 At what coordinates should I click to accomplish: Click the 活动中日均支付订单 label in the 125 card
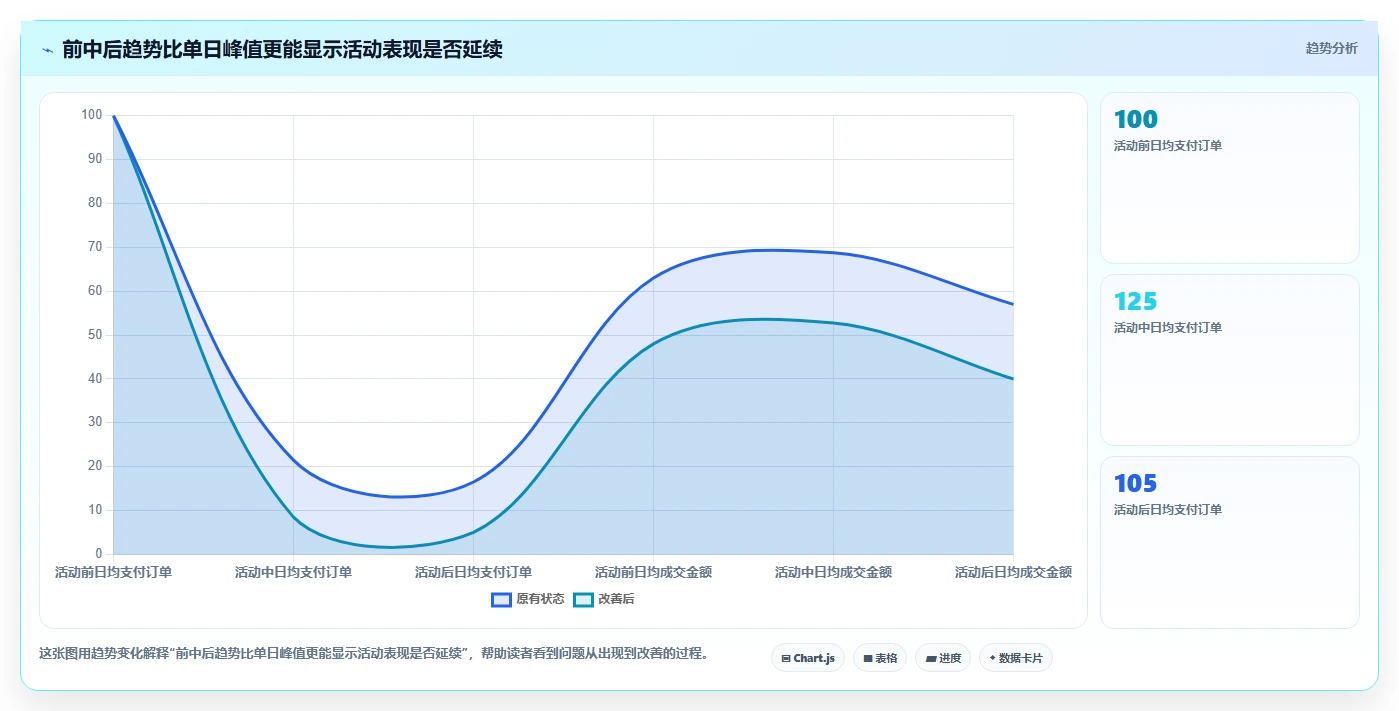[x=1168, y=327]
